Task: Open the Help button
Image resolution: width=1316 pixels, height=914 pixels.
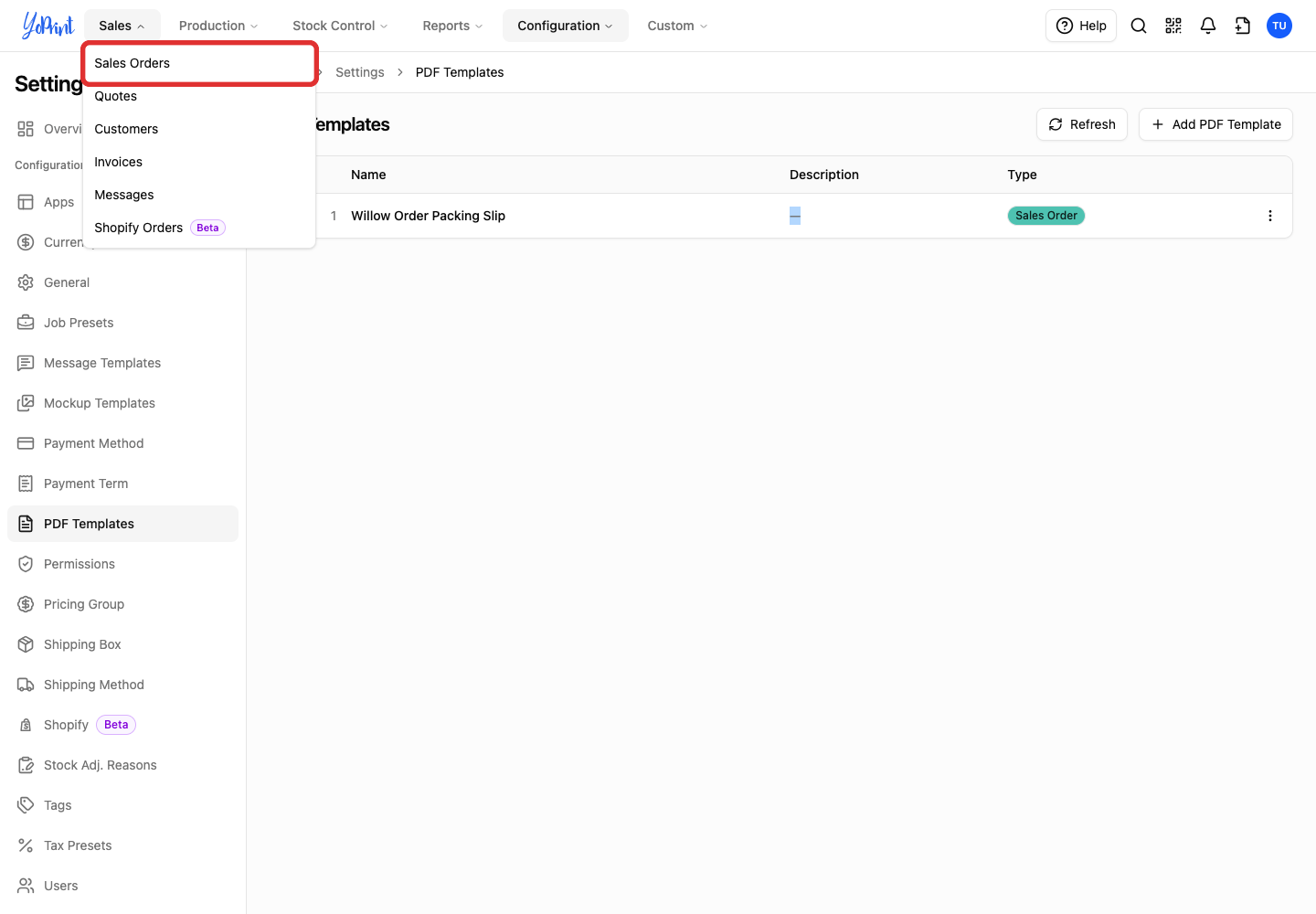Action: point(1081,26)
